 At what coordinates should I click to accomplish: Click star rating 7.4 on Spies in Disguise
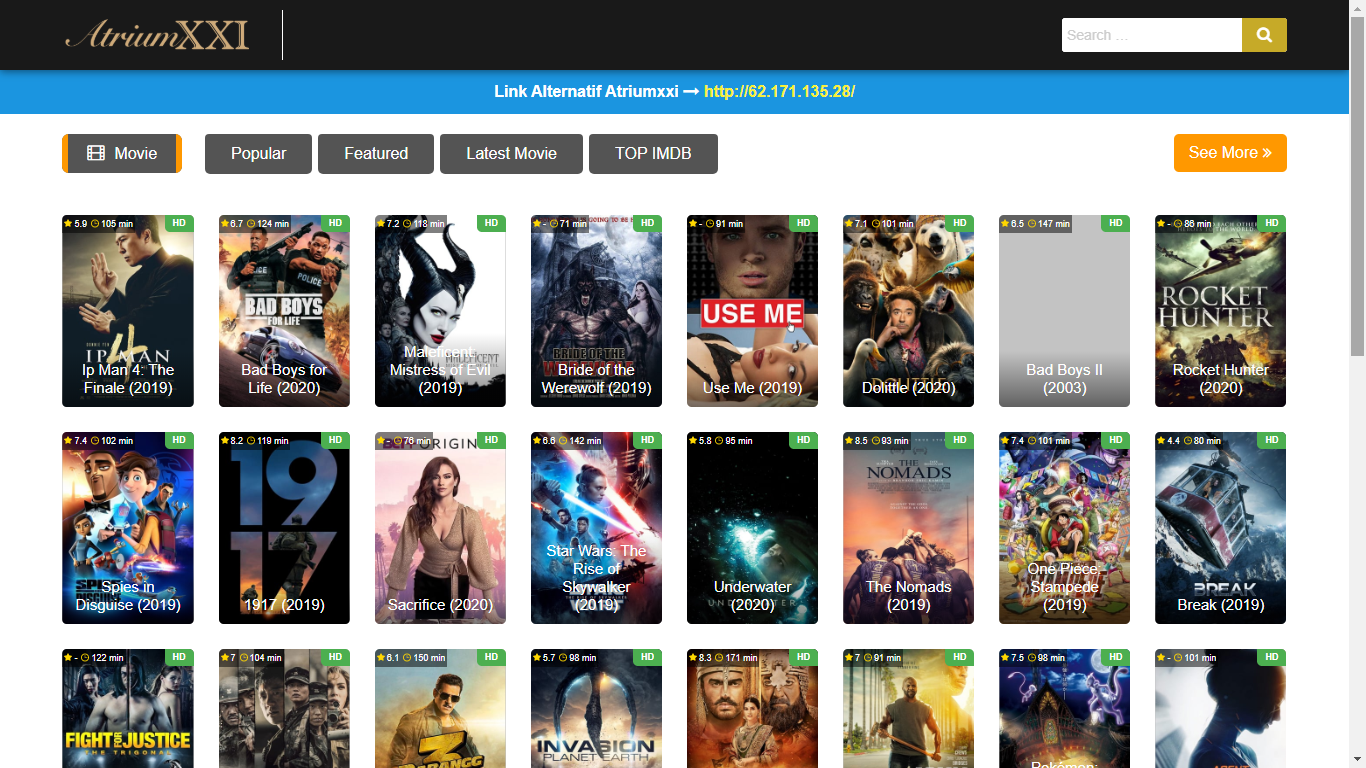(76, 441)
